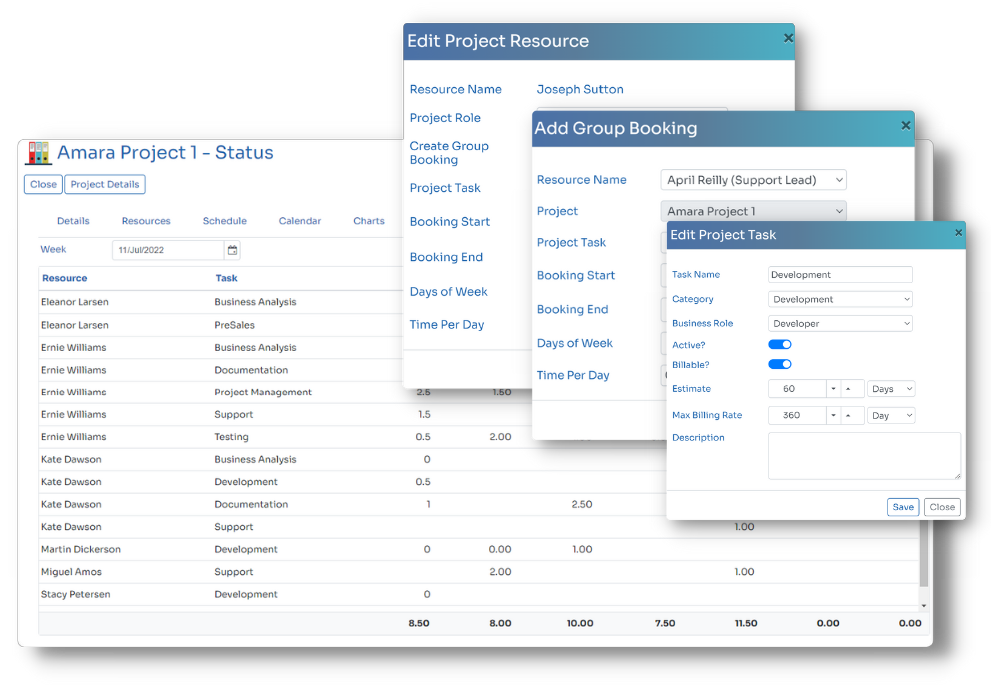Viewport: 991px width, 689px height.
Task: Open the Schedule tab
Action: click(x=224, y=221)
